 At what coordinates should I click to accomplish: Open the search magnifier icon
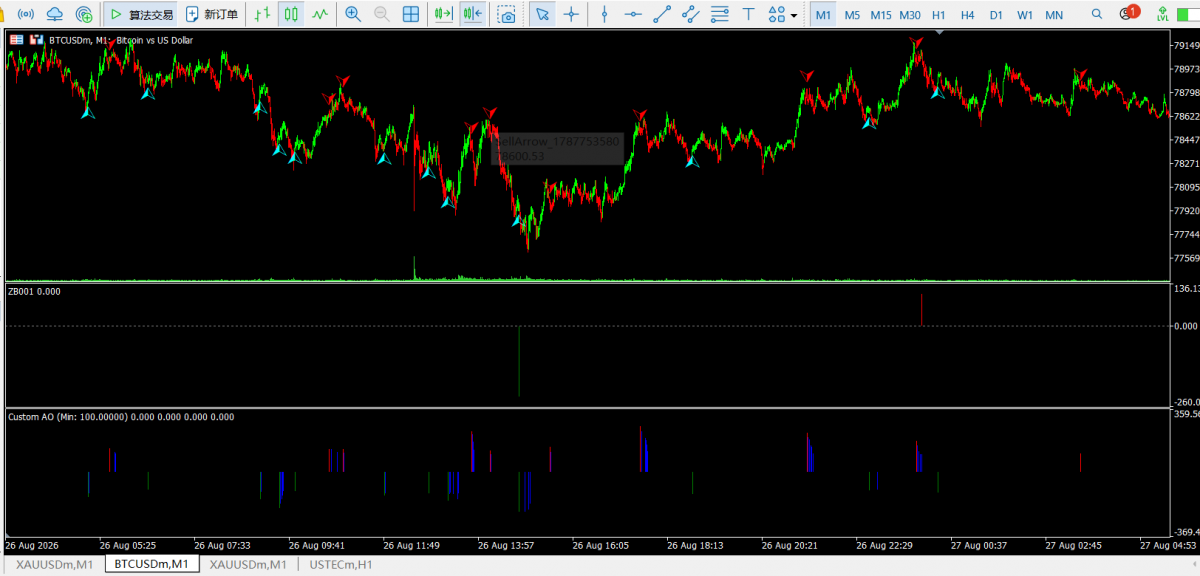(1098, 15)
